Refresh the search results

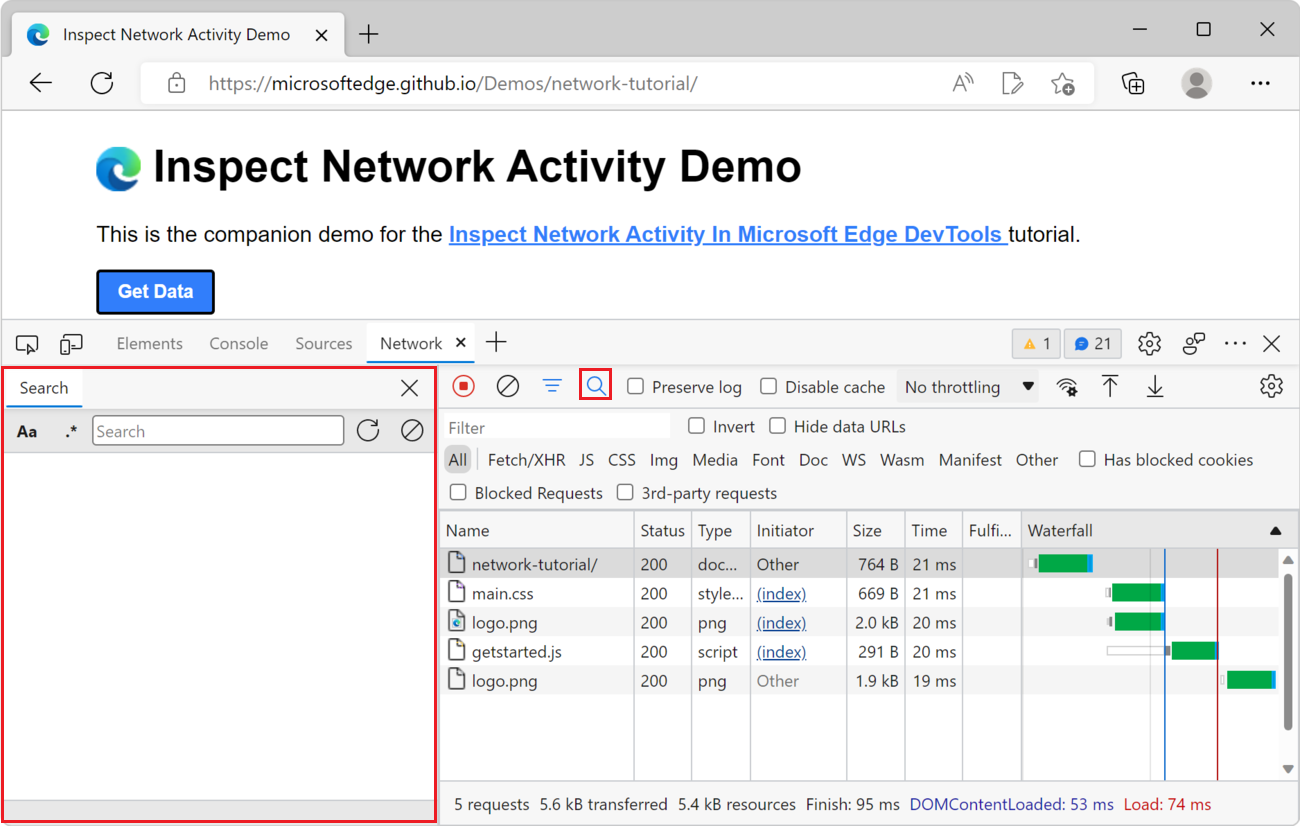click(368, 431)
